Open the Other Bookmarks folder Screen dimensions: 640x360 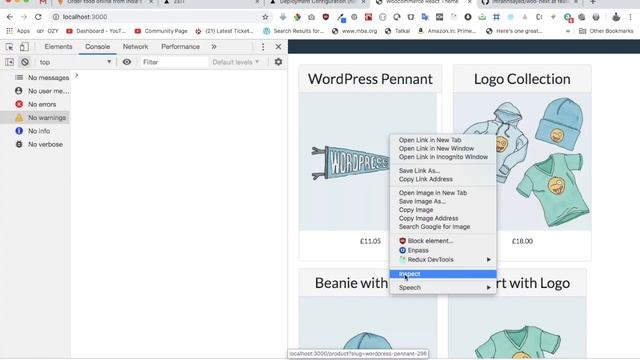click(x=606, y=31)
